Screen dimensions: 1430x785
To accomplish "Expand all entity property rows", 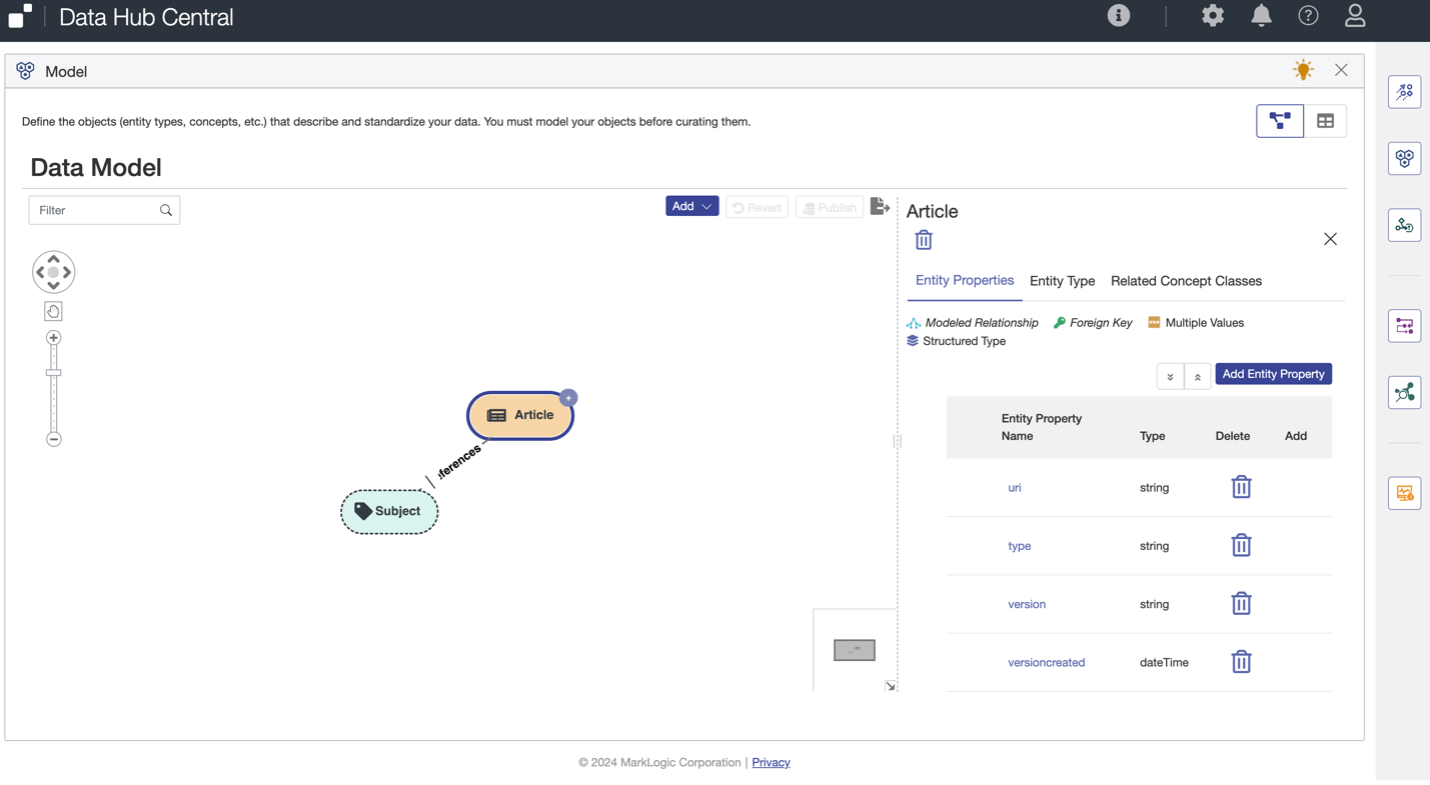I will pos(1170,376).
